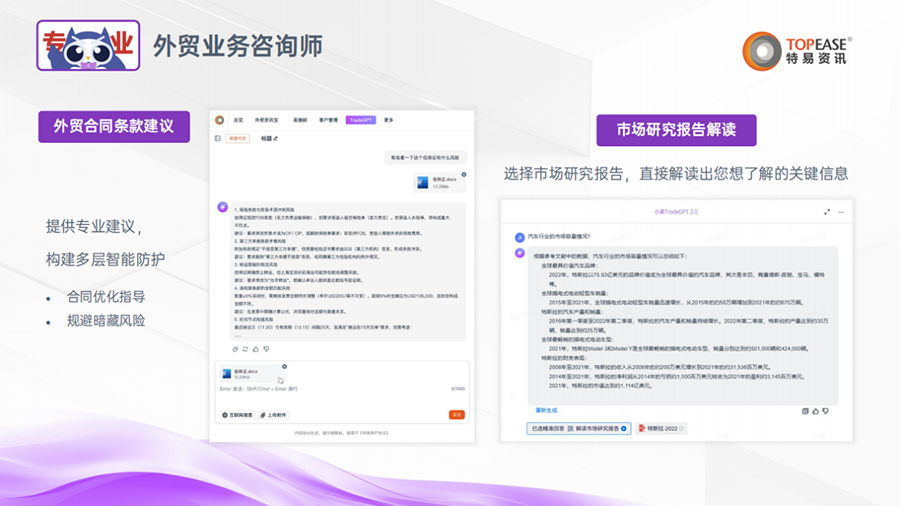Image resolution: width=900 pixels, height=506 pixels.
Task: Click the 上传附件 upload attachment button
Action: 273,414
